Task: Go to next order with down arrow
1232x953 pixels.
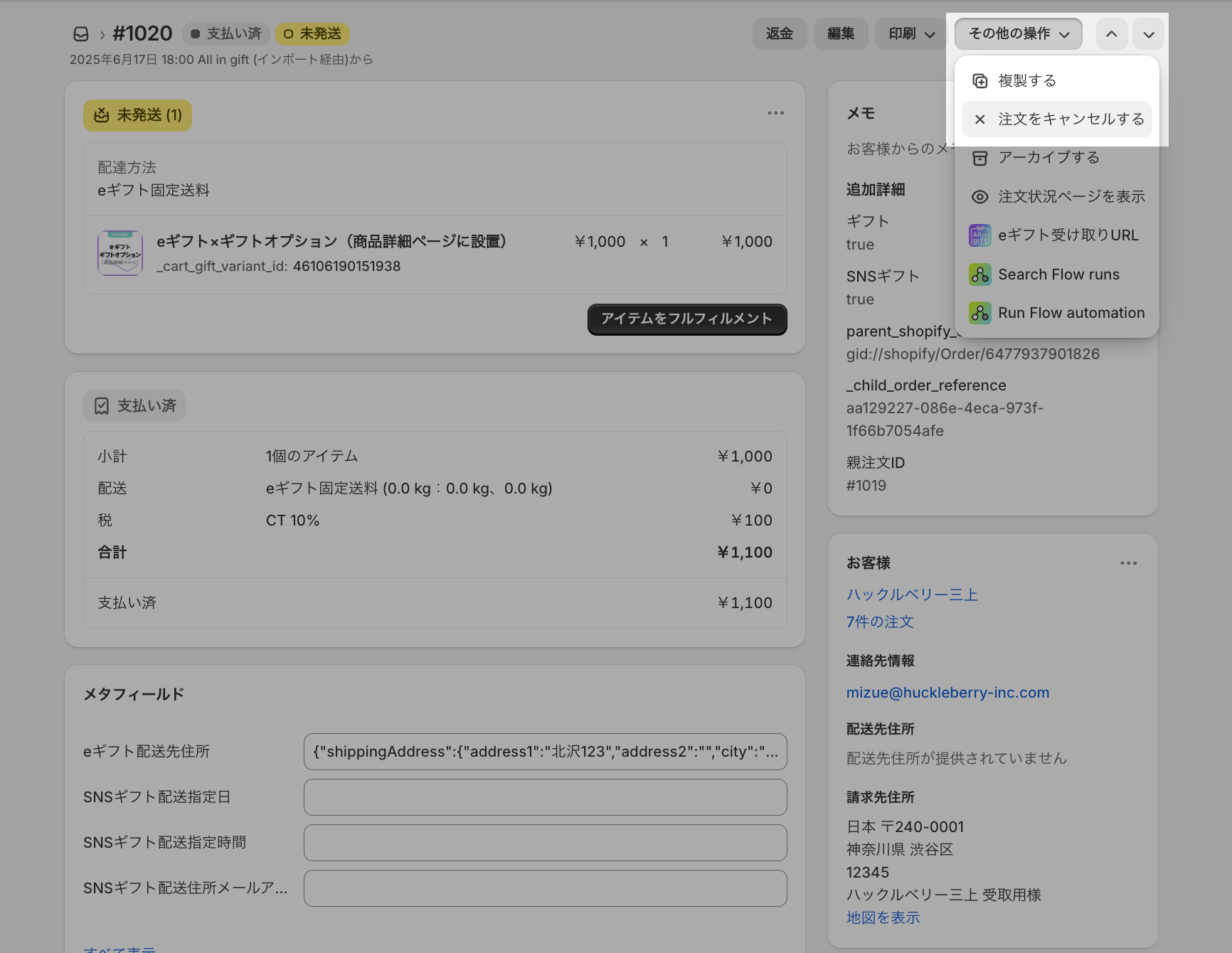Action: (x=1148, y=34)
